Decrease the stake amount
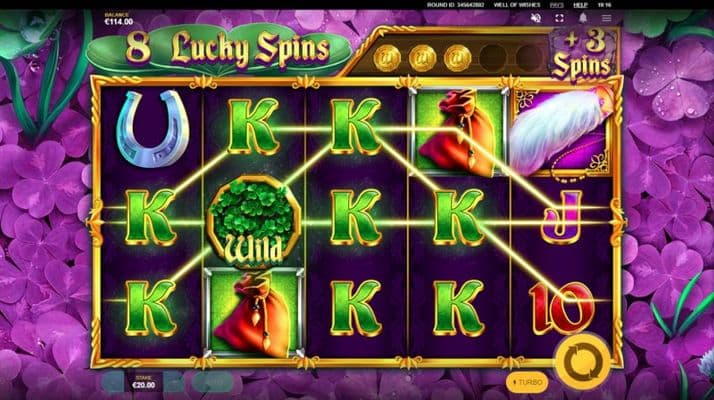Viewport: 714px width, 400px height. tap(112, 383)
